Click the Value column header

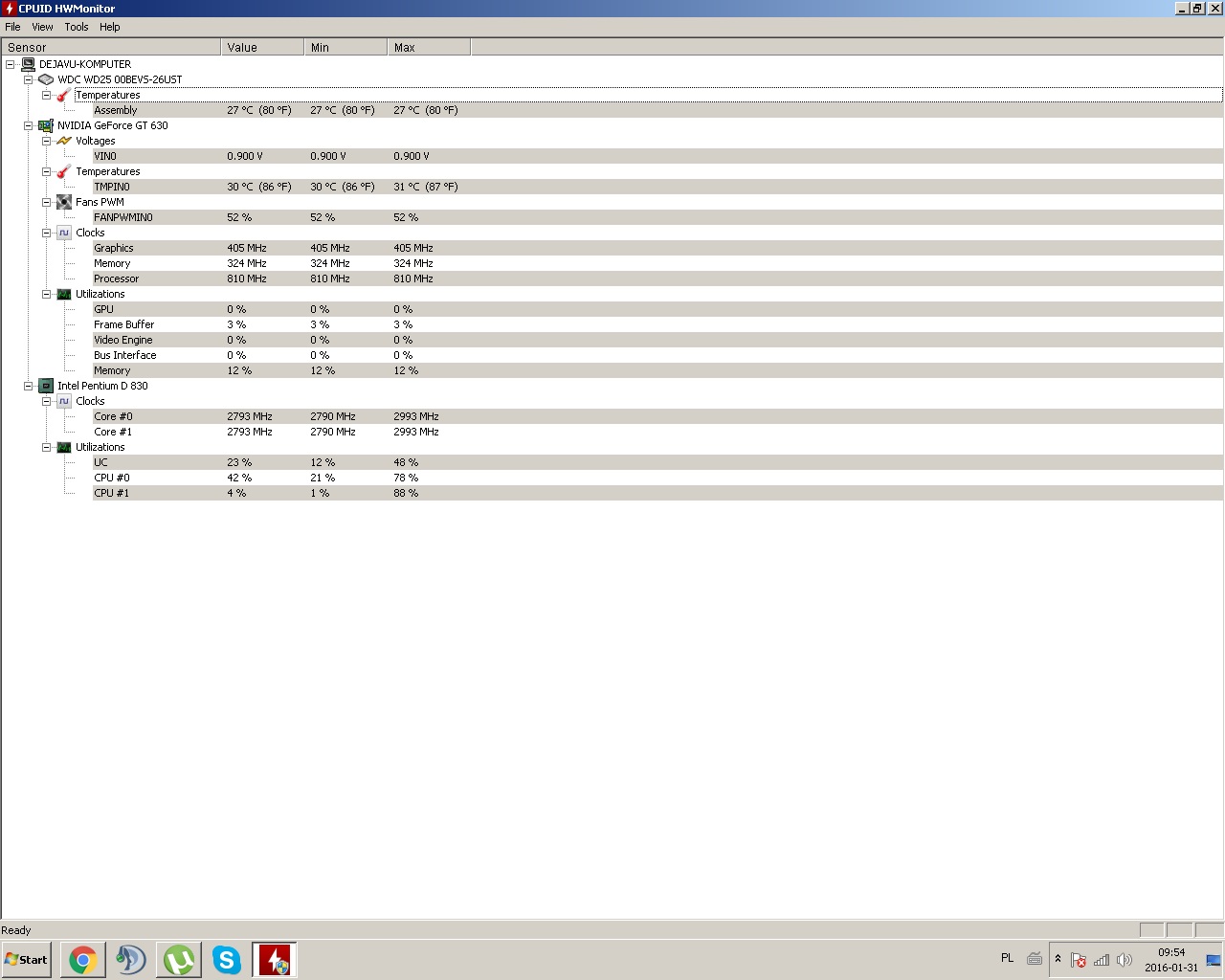pyautogui.click(x=262, y=47)
